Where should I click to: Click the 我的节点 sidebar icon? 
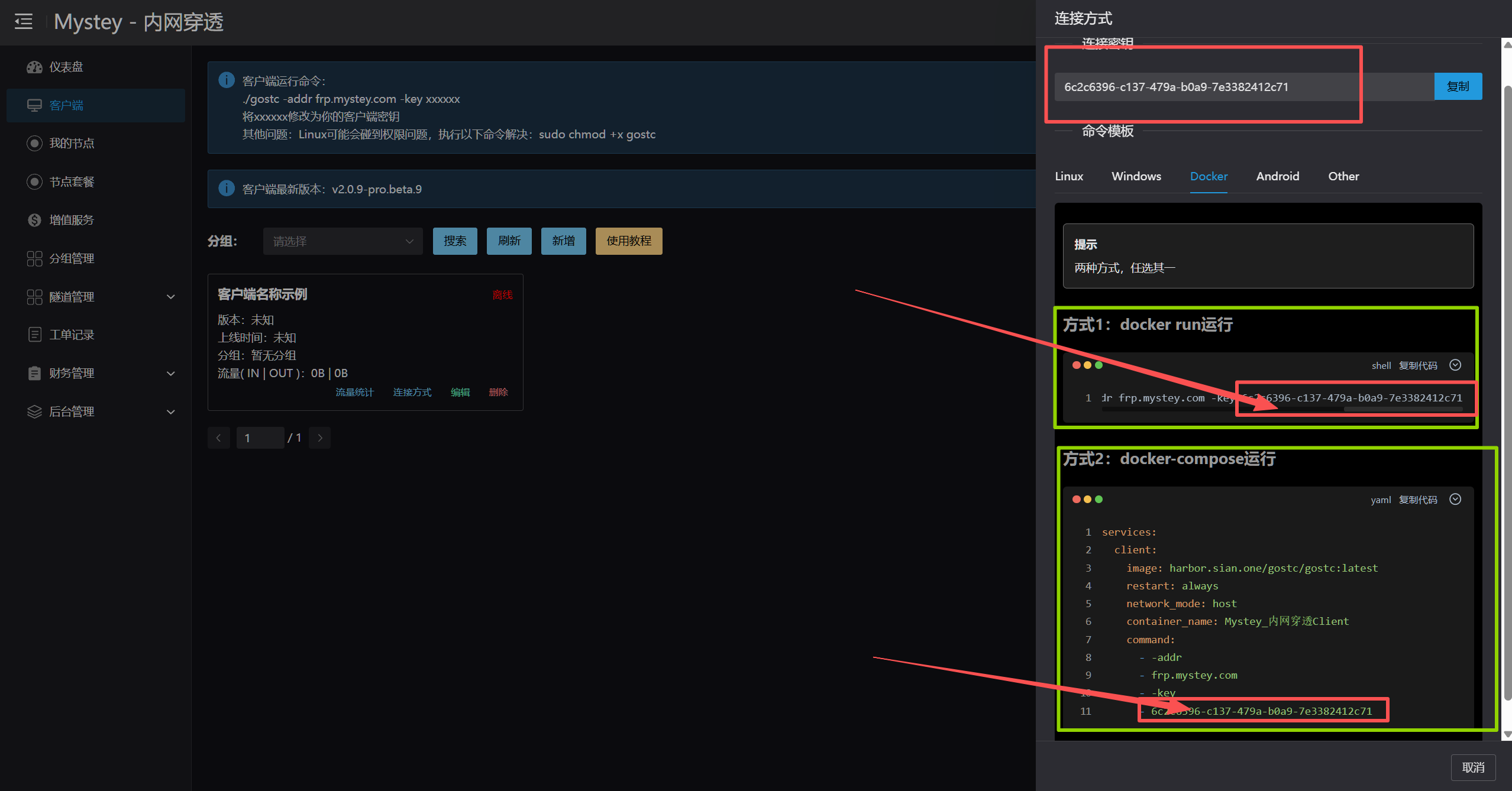coord(34,143)
